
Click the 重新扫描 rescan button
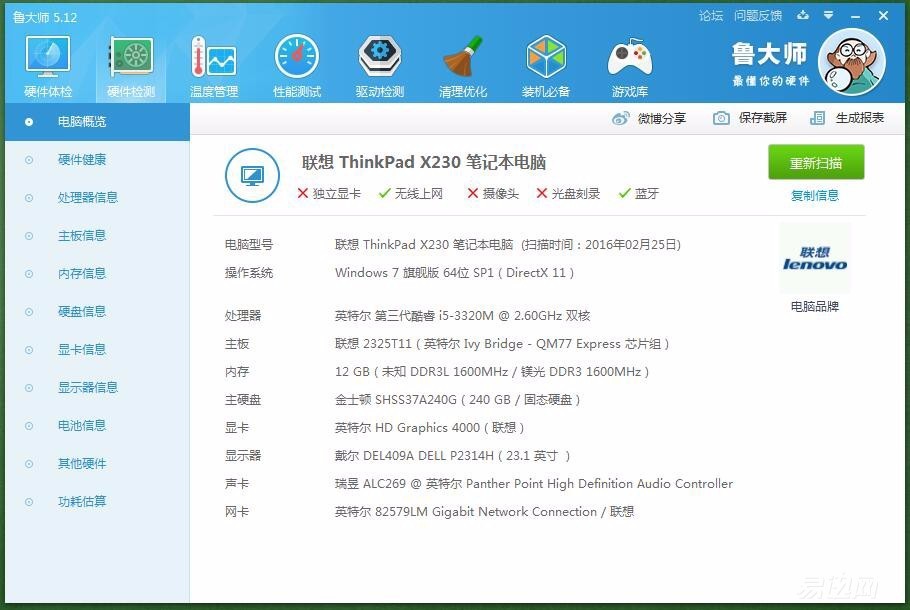[816, 162]
